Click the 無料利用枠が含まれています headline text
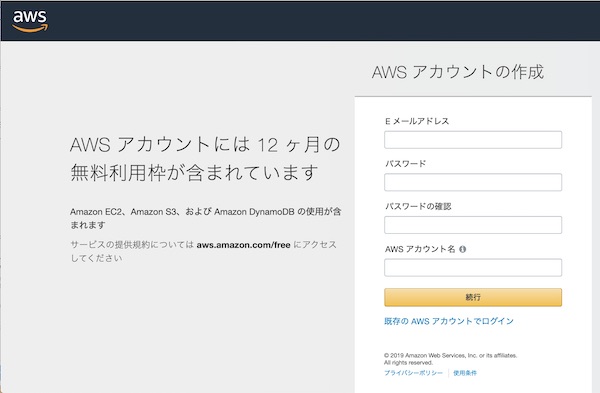 pos(194,173)
